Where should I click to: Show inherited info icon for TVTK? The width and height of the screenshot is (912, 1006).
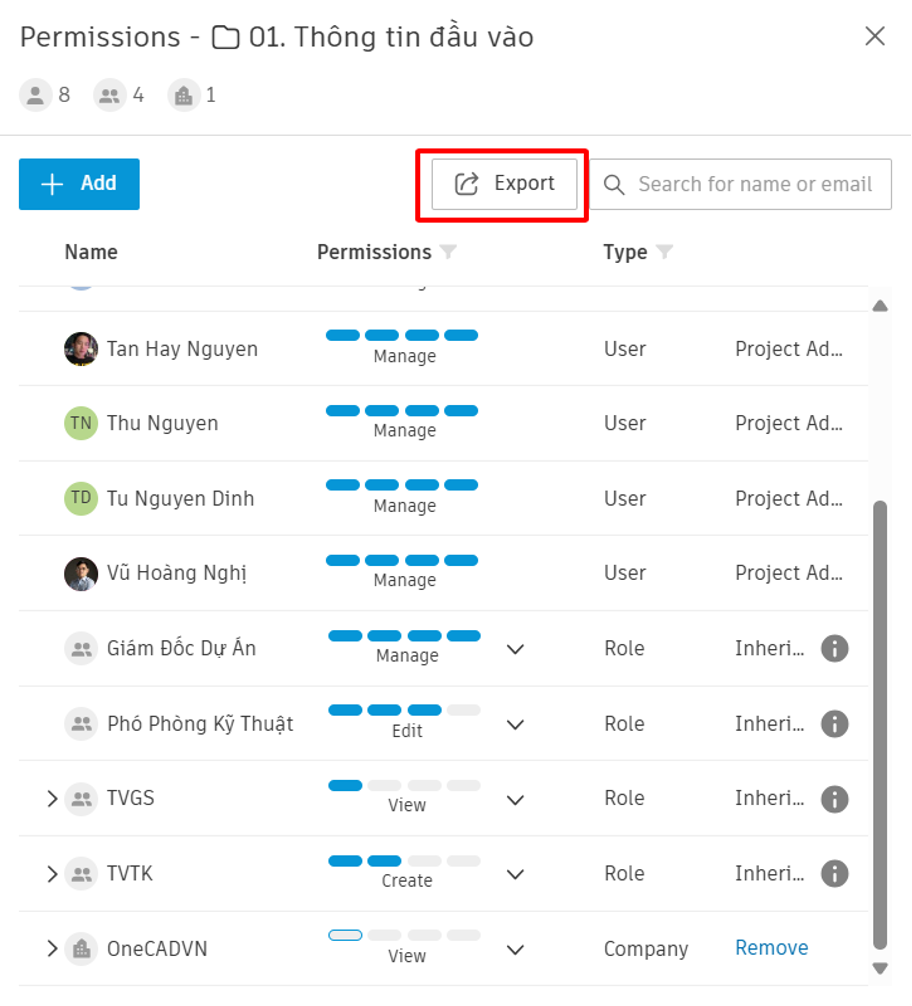click(x=834, y=873)
